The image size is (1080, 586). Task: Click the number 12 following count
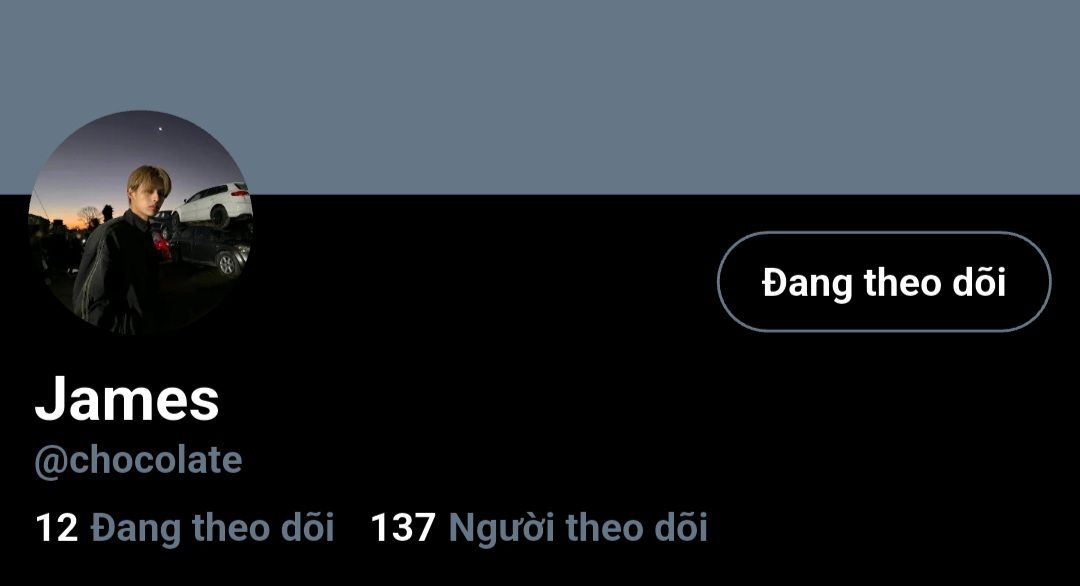(x=56, y=528)
